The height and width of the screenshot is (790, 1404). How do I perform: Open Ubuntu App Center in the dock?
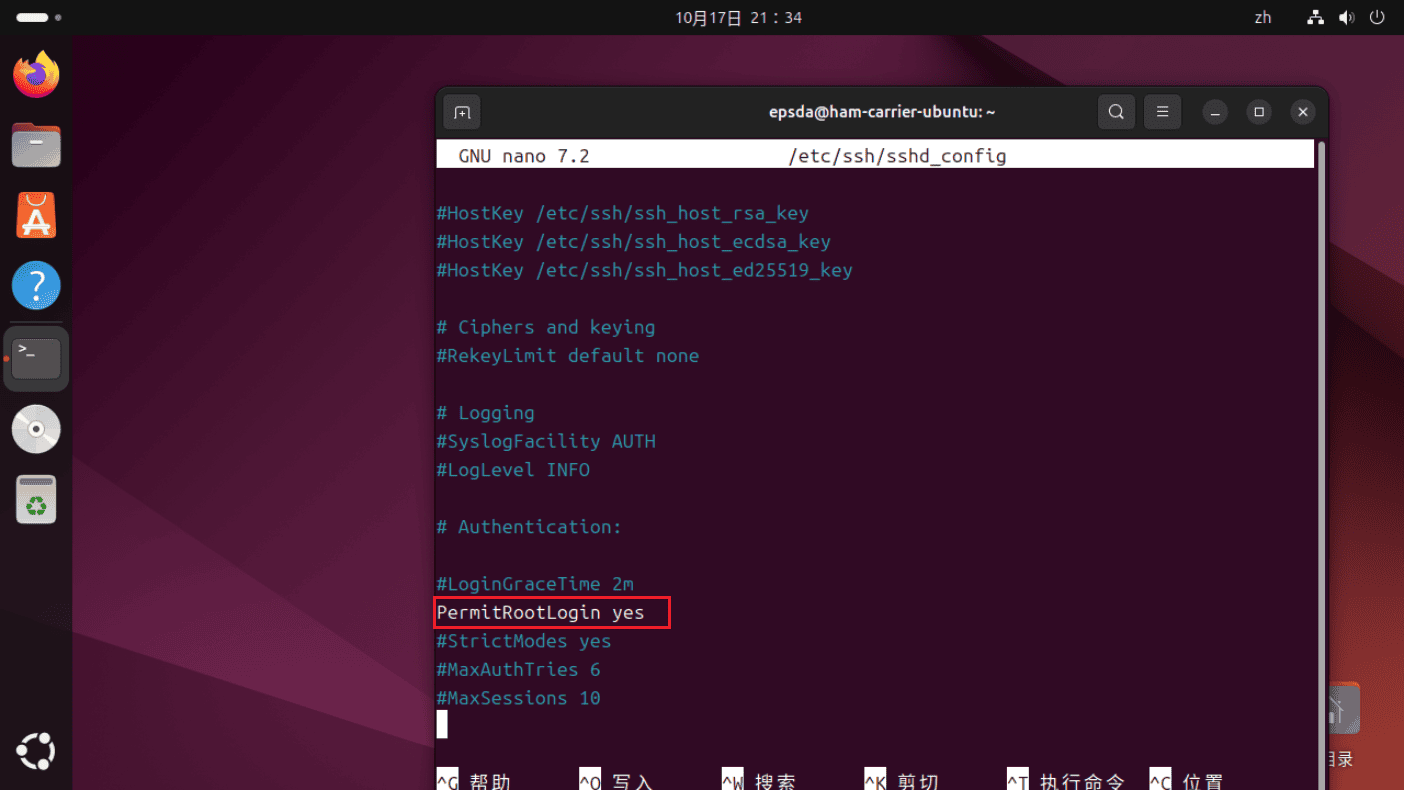pyautogui.click(x=36, y=215)
